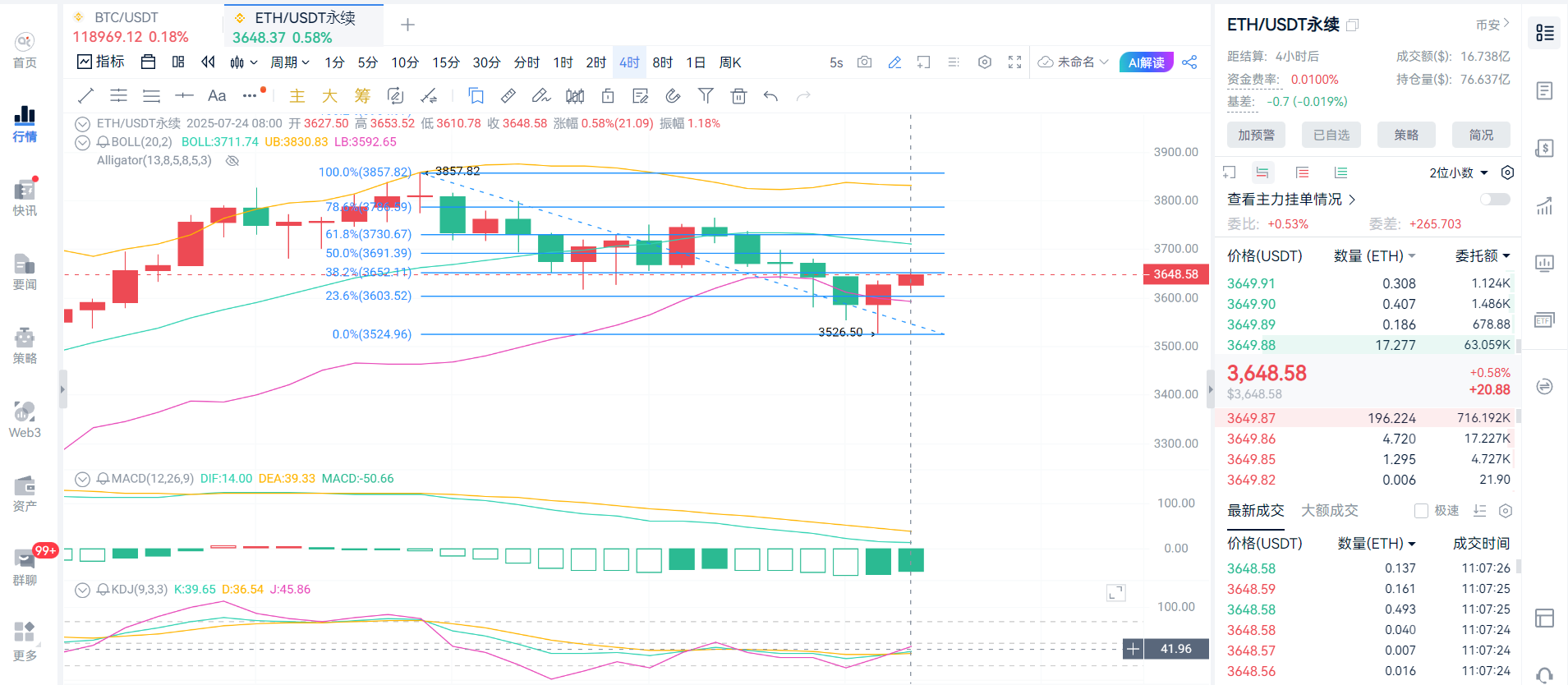The width and height of the screenshot is (1568, 685).
Task: Click the filter funnel icon in the drawing toolbar
Action: pyautogui.click(x=706, y=96)
